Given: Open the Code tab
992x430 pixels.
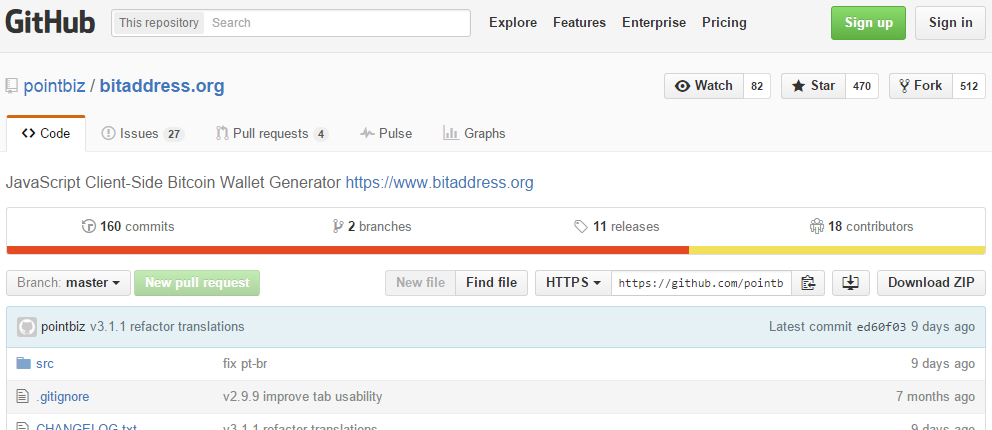Looking at the screenshot, I should 46,133.
